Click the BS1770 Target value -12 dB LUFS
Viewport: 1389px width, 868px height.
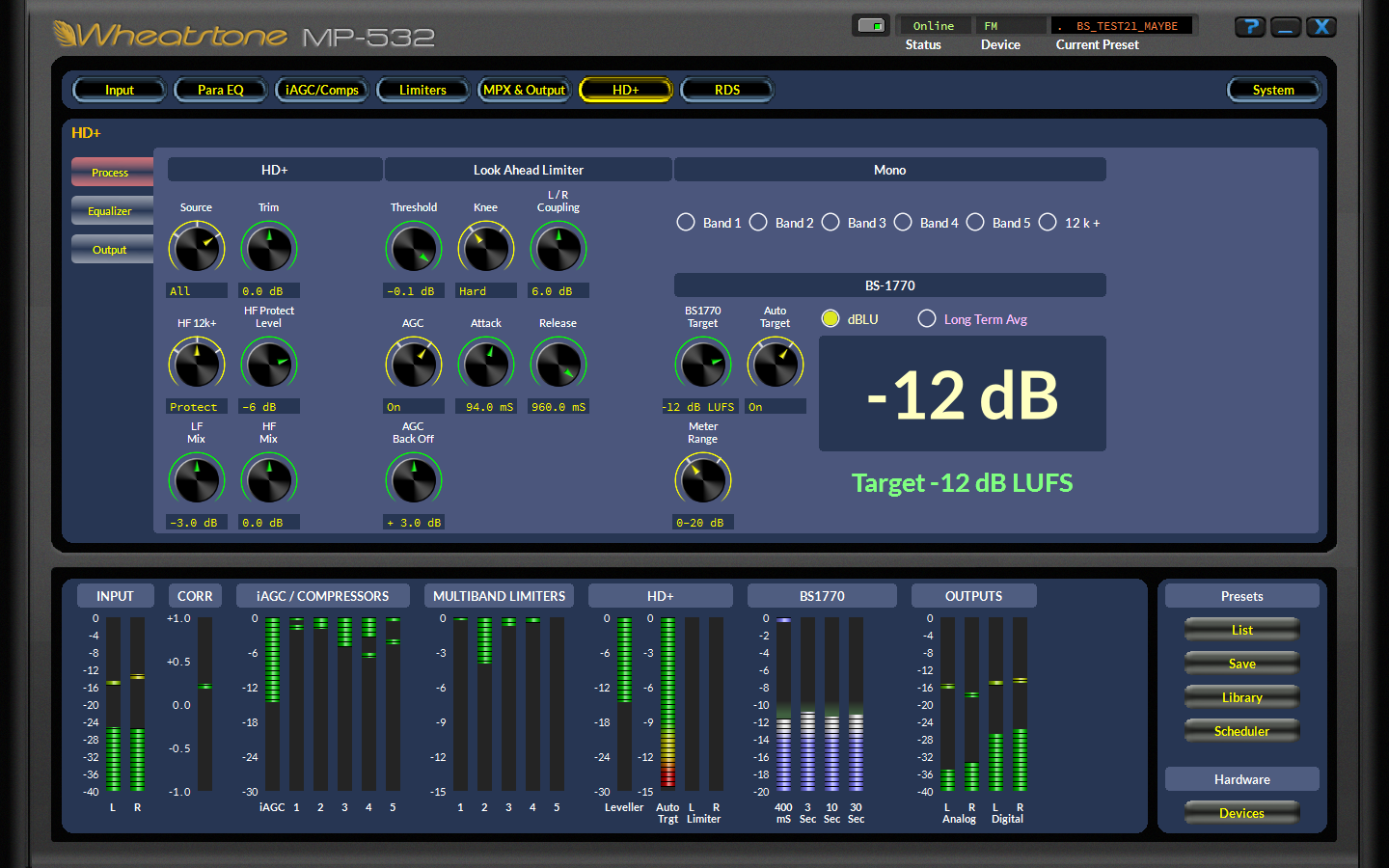click(699, 406)
